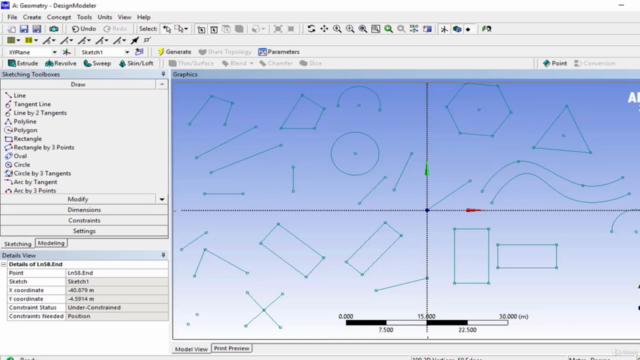Screen dimensions: 640x360
Task: Click the Extrude feature
Action: (23, 63)
